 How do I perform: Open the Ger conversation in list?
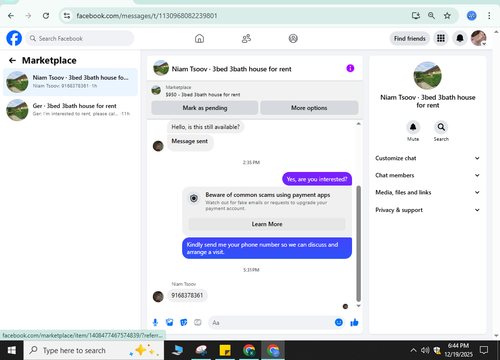(x=70, y=110)
